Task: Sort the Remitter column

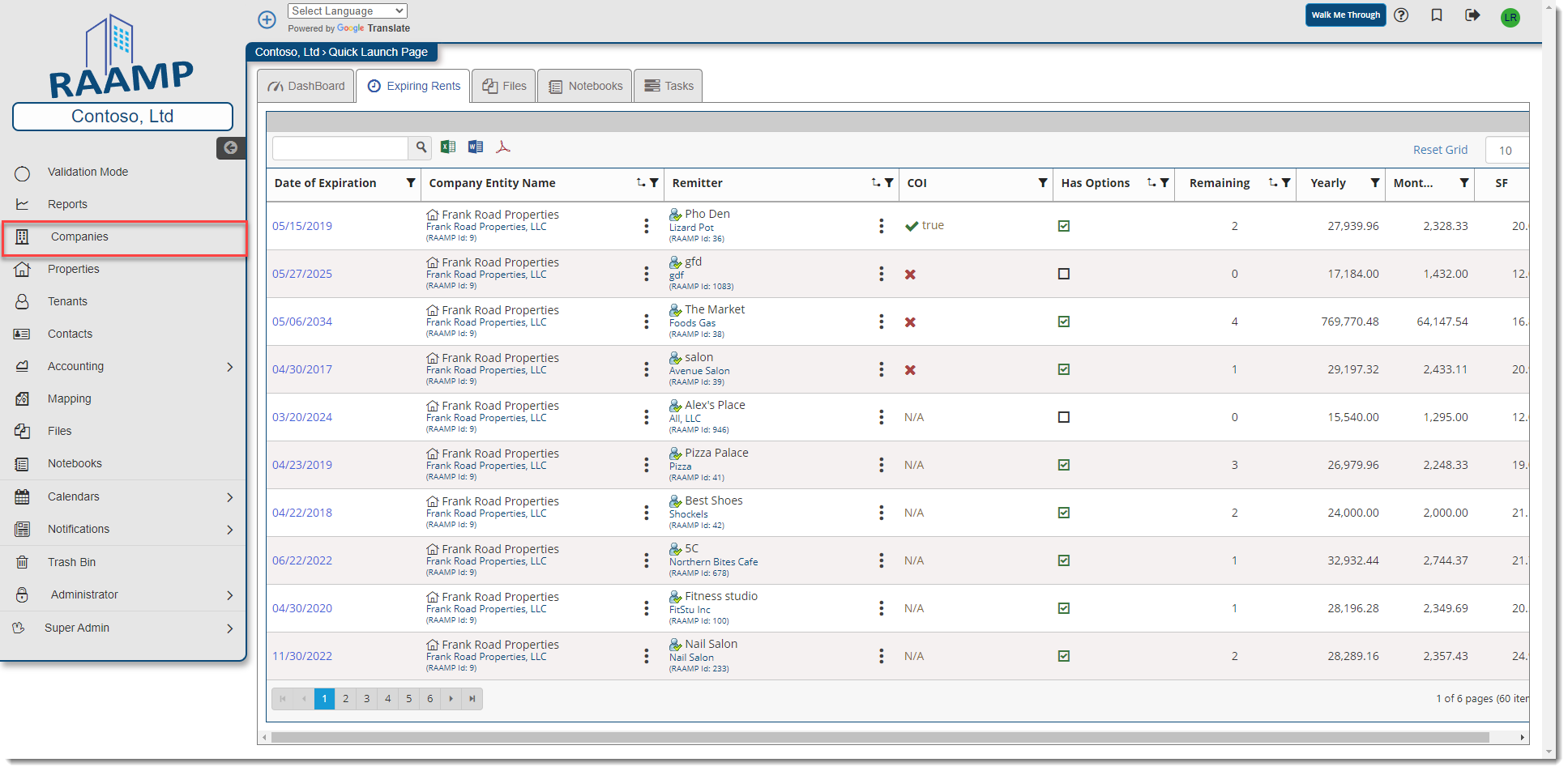Action: 876,183
